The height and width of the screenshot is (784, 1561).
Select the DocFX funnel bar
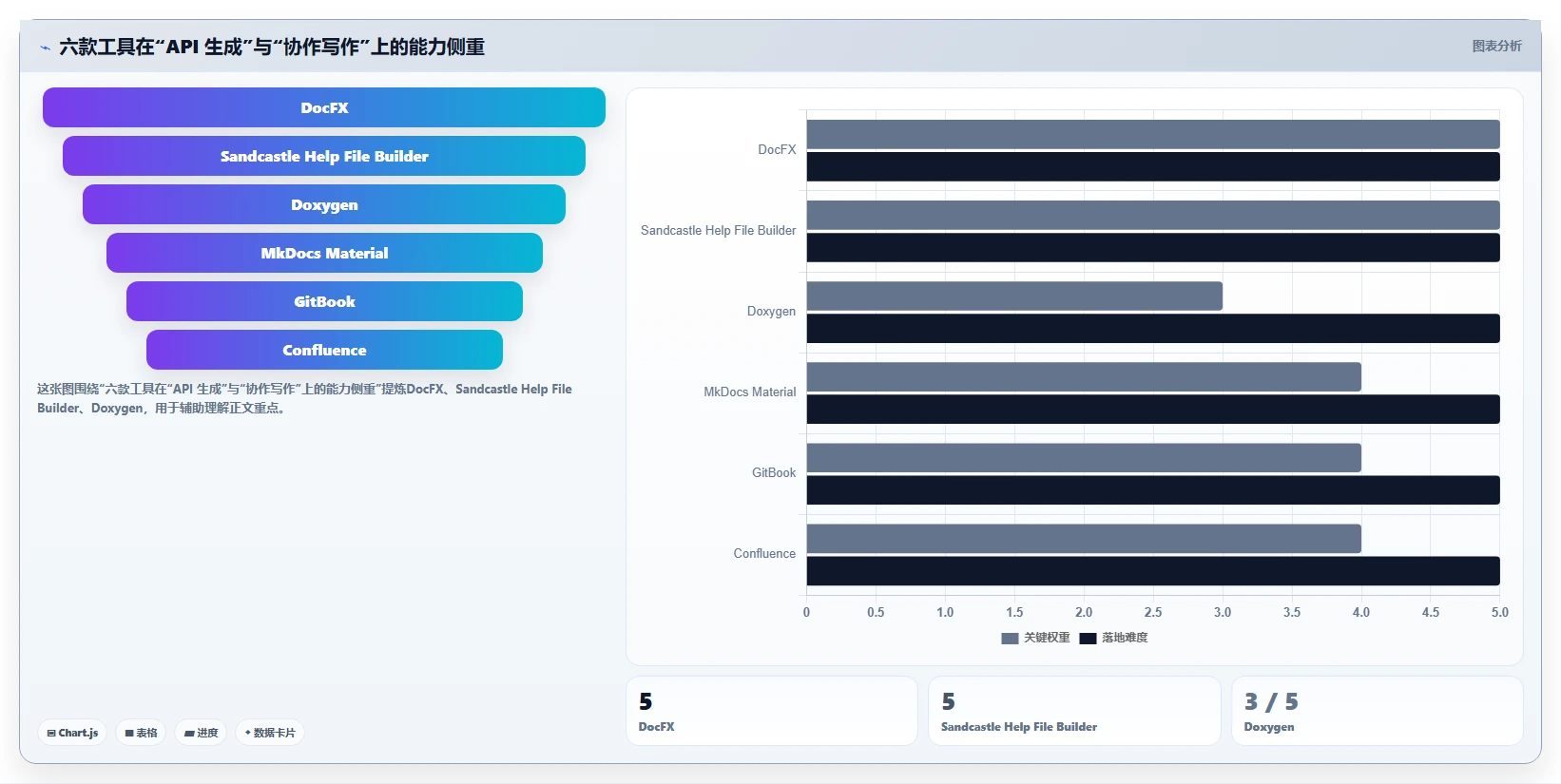[324, 107]
